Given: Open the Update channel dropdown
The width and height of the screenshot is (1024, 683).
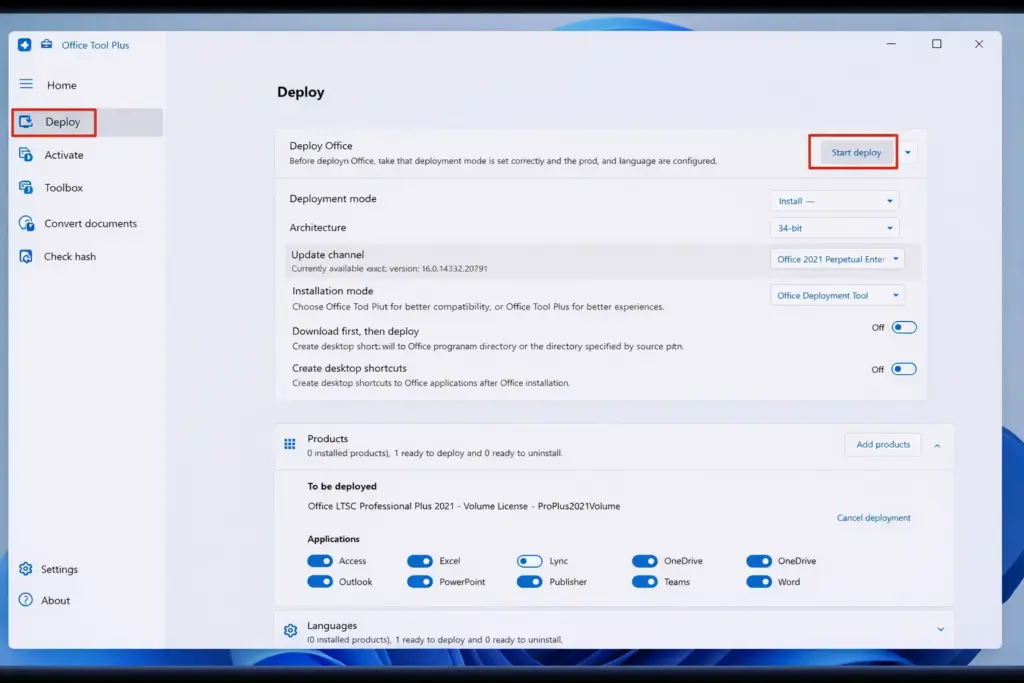Looking at the screenshot, I should coord(838,259).
